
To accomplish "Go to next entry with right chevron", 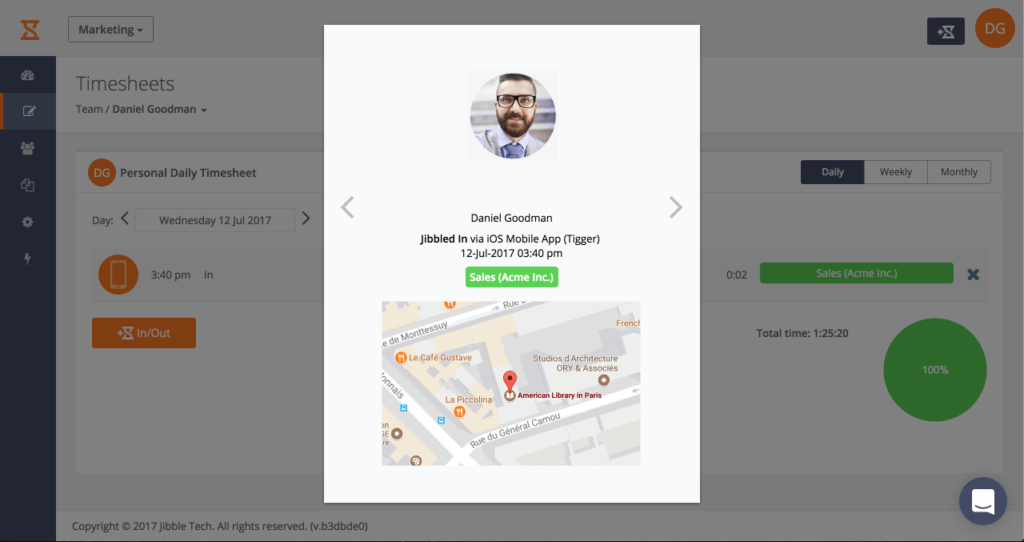I will point(676,207).
